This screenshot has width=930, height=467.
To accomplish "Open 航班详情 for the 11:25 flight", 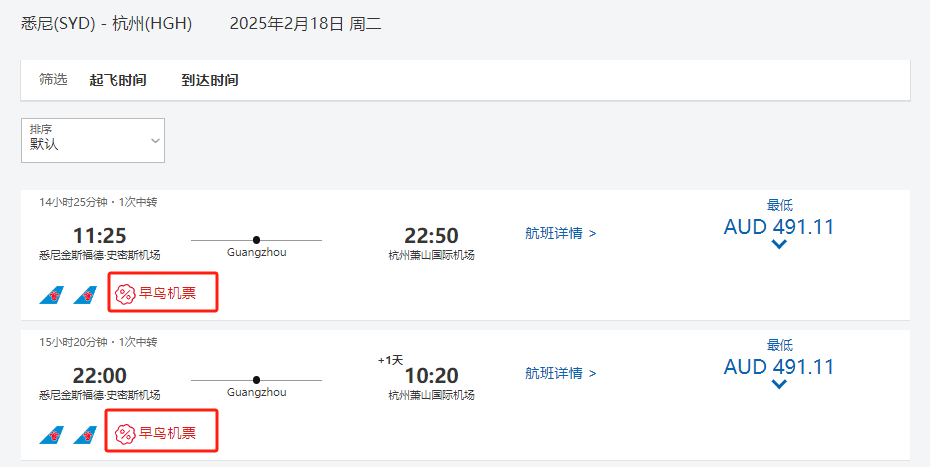I will (x=561, y=234).
